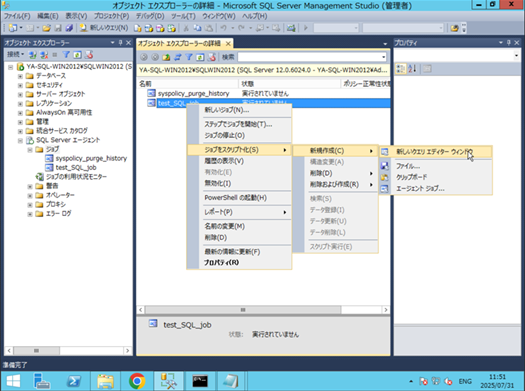Click the 名前 column header
The image size is (525, 391).
click(x=188, y=84)
